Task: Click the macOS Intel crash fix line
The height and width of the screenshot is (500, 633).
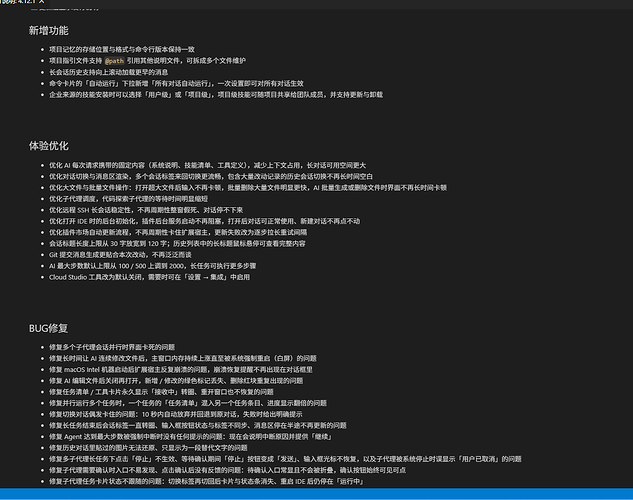Action: click(x=181, y=370)
